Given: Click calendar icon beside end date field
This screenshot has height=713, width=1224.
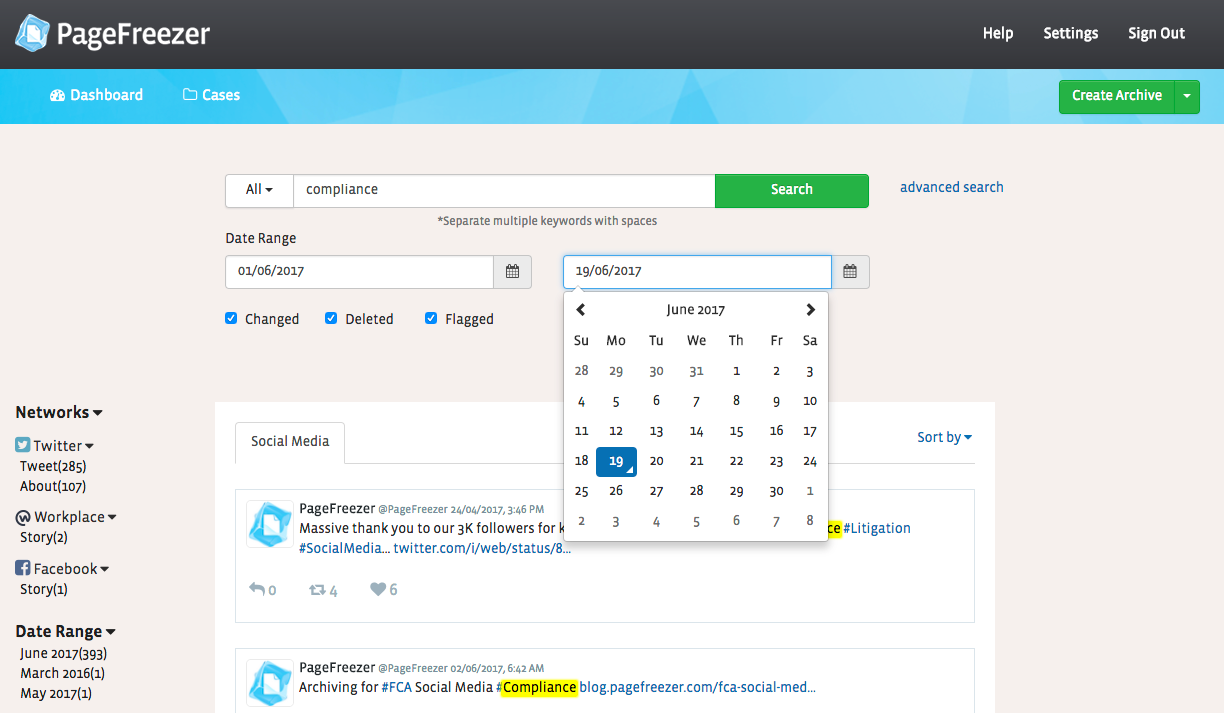Looking at the screenshot, I should [850, 271].
